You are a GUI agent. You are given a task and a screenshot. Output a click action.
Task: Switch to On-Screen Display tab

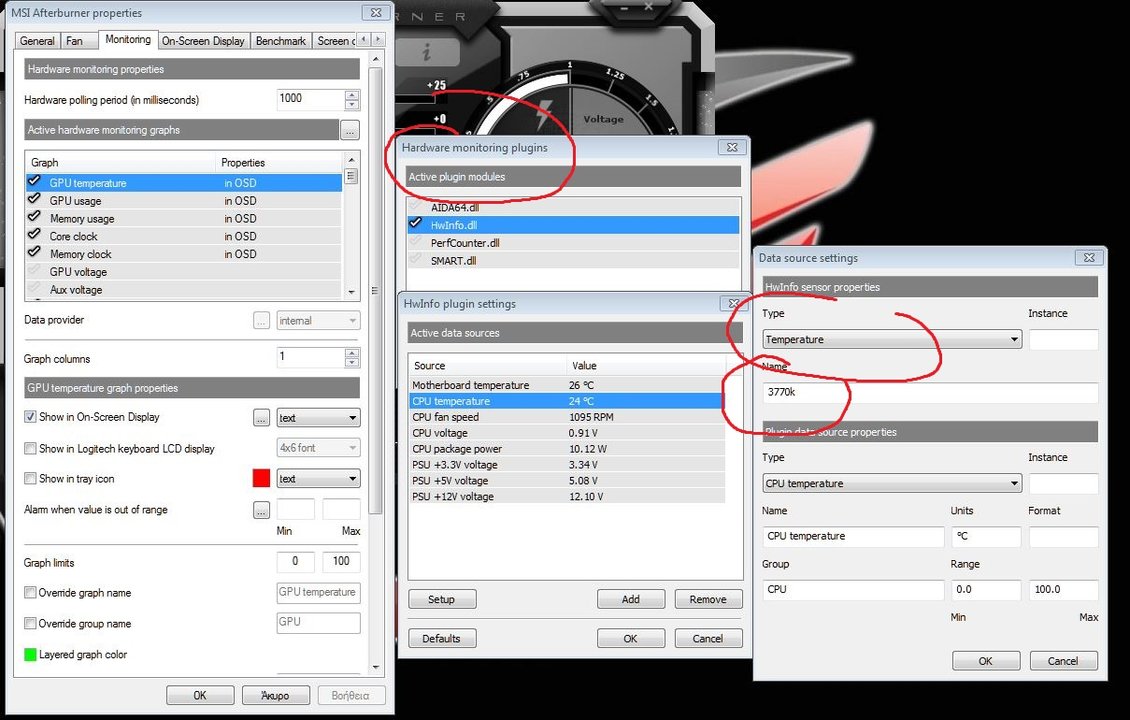[203, 41]
